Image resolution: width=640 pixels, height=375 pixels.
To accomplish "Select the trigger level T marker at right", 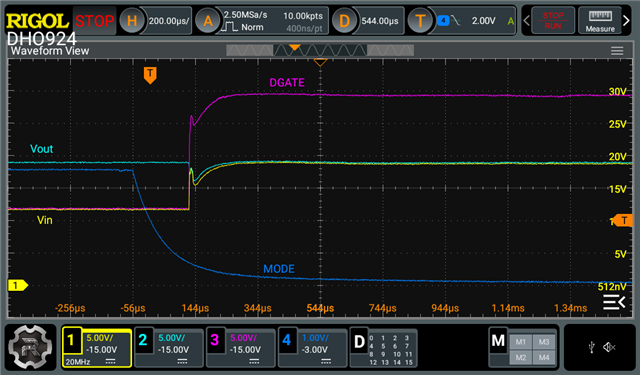I will (623, 220).
